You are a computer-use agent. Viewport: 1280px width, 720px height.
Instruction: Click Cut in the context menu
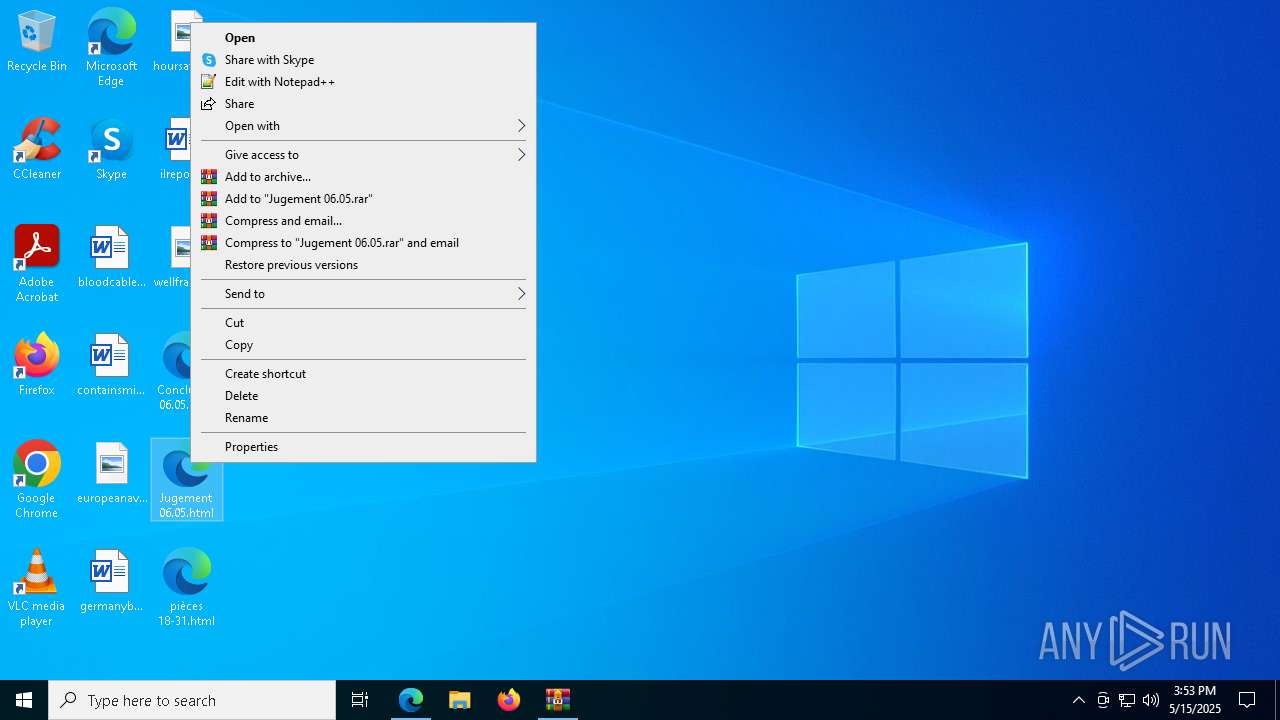coord(363,323)
